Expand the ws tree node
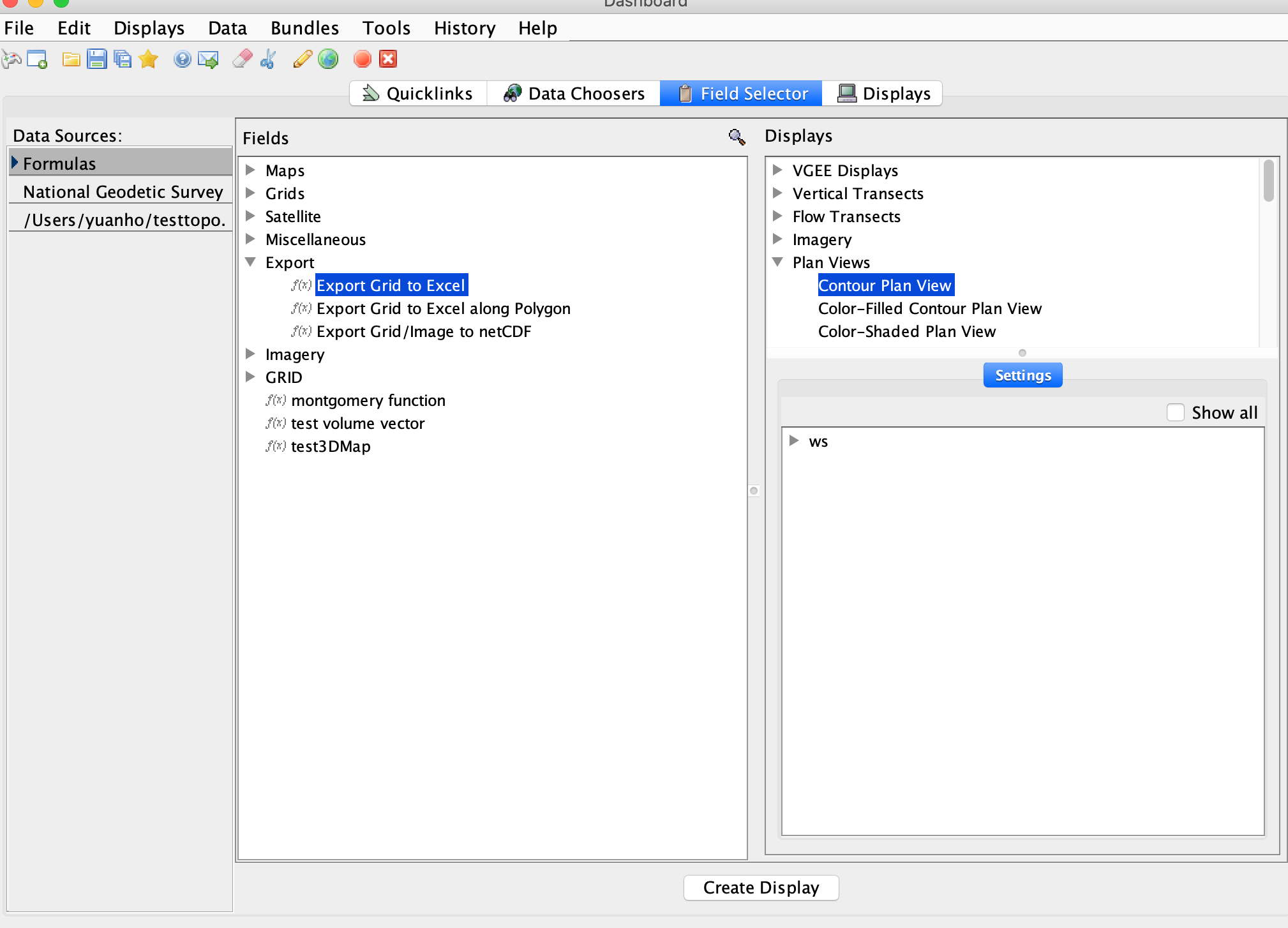The width and height of the screenshot is (1288, 928). 794,440
